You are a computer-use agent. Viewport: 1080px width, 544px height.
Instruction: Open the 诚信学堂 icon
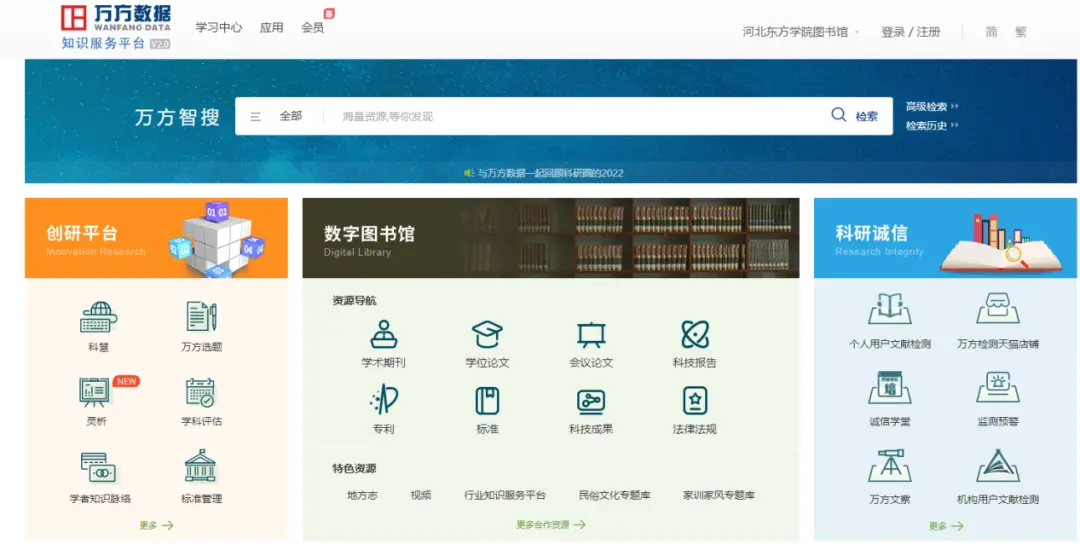pyautogui.click(x=889, y=387)
